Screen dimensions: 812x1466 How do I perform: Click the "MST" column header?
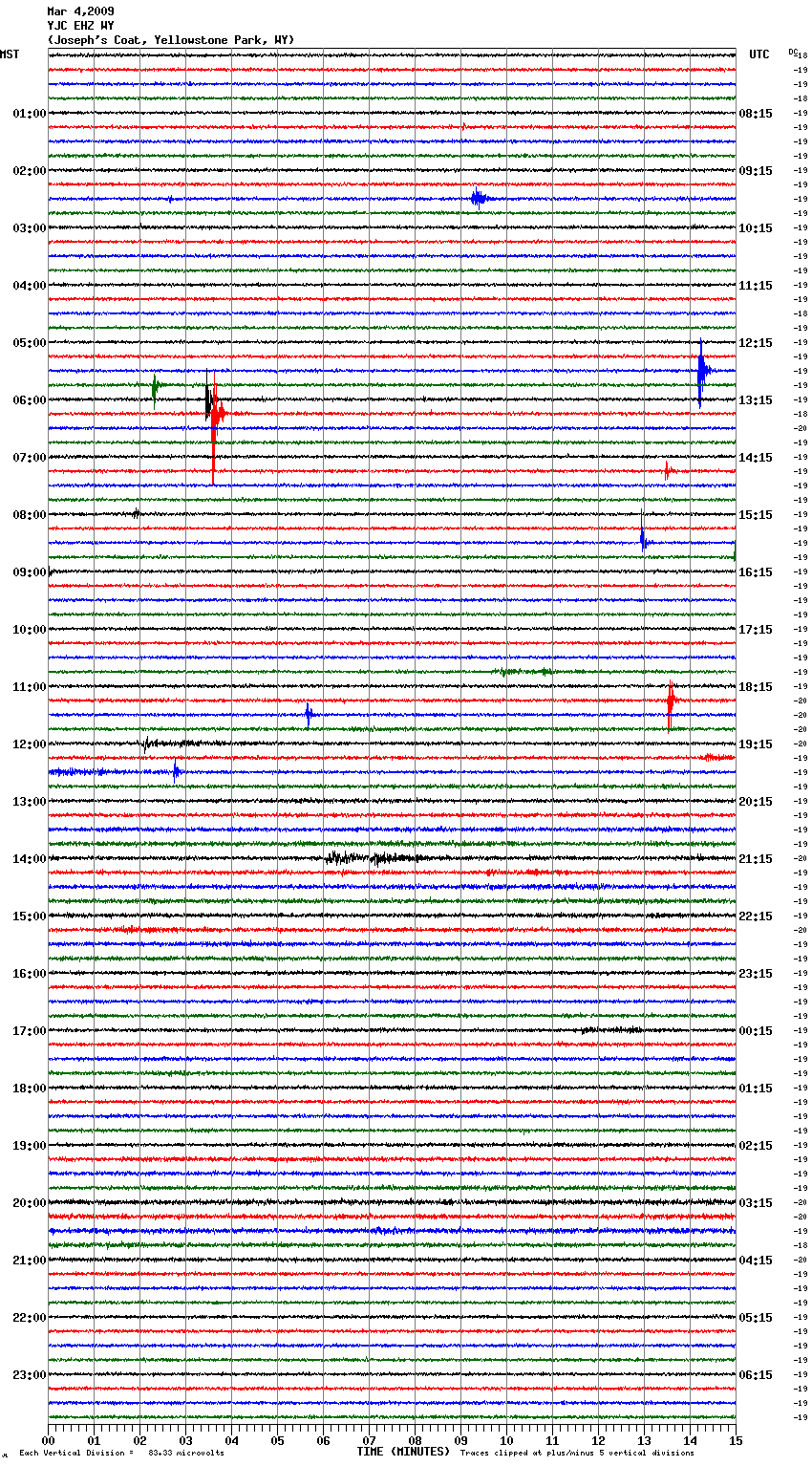pyautogui.click(x=10, y=54)
